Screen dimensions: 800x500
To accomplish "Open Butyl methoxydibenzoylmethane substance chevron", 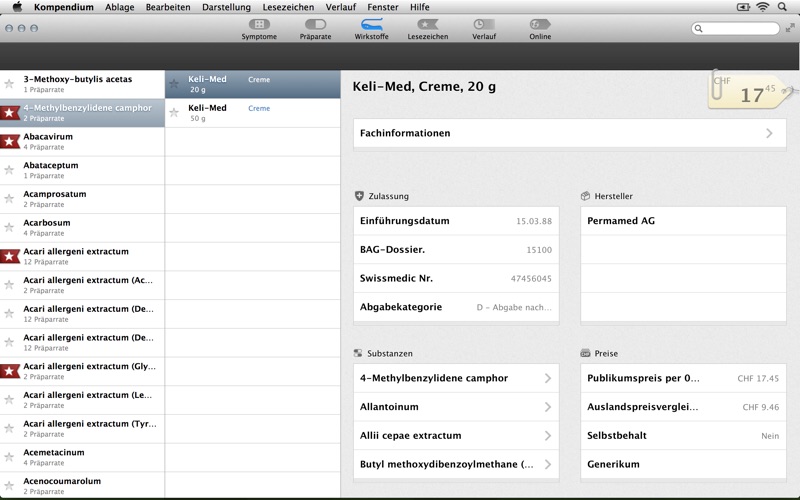I will coord(547,464).
